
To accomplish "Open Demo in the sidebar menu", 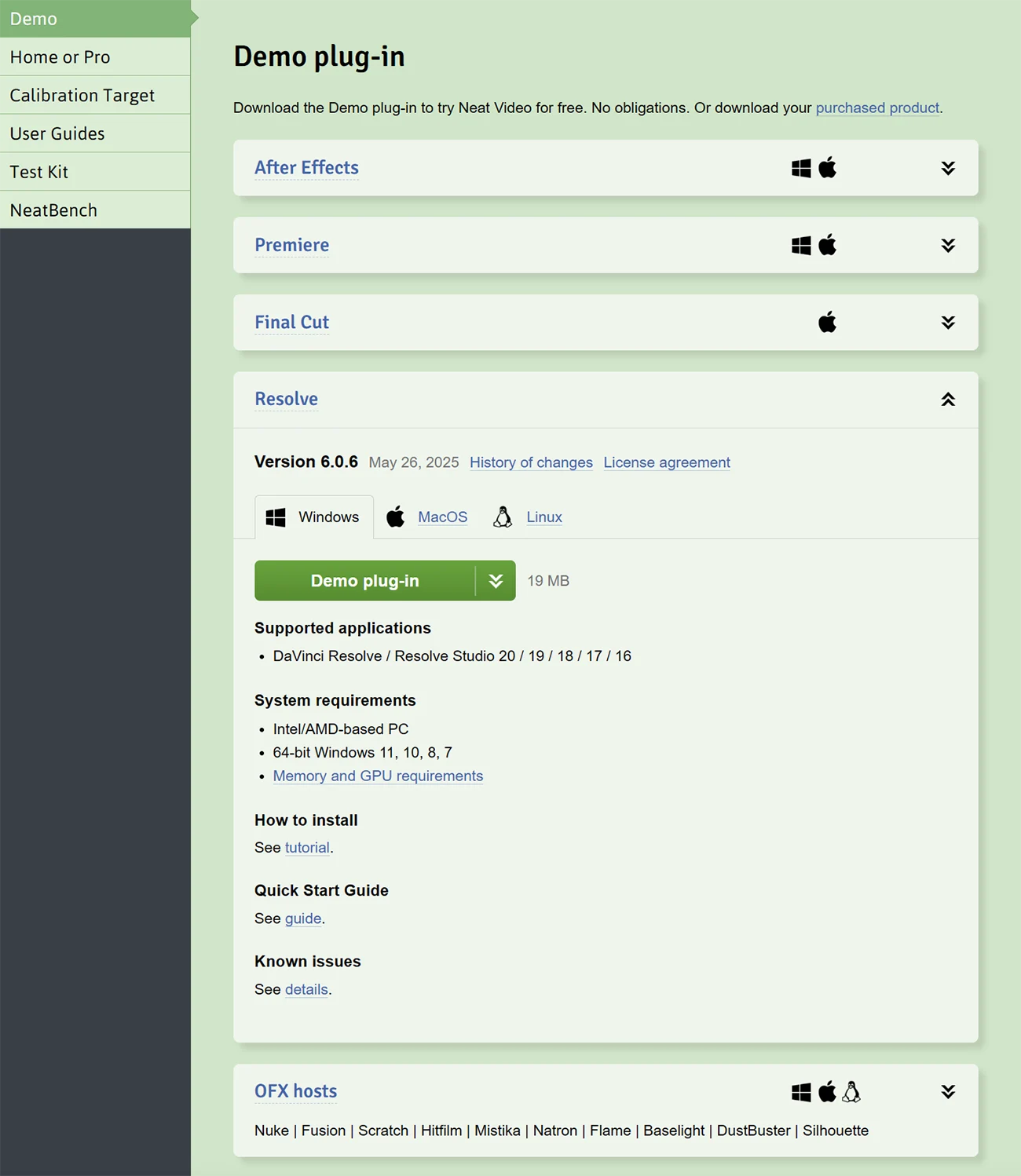I will pos(95,19).
